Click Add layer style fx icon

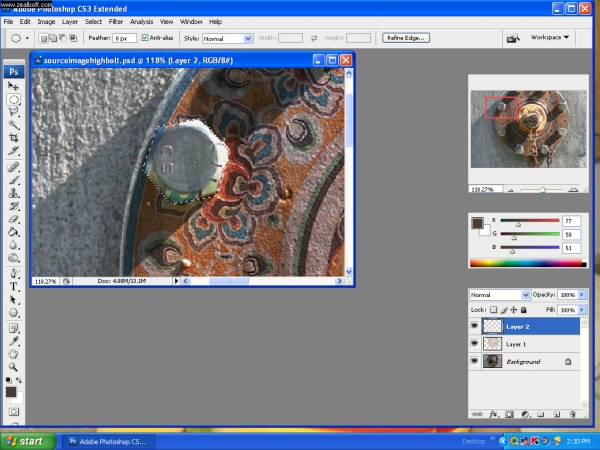coord(494,414)
